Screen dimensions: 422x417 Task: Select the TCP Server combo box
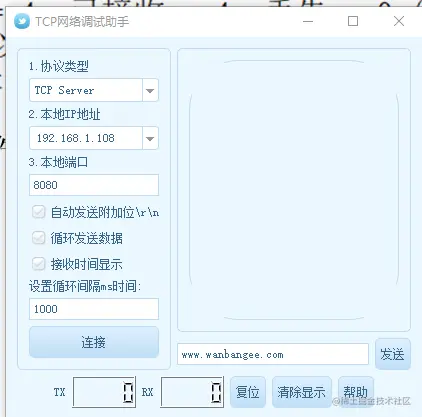pos(94,90)
